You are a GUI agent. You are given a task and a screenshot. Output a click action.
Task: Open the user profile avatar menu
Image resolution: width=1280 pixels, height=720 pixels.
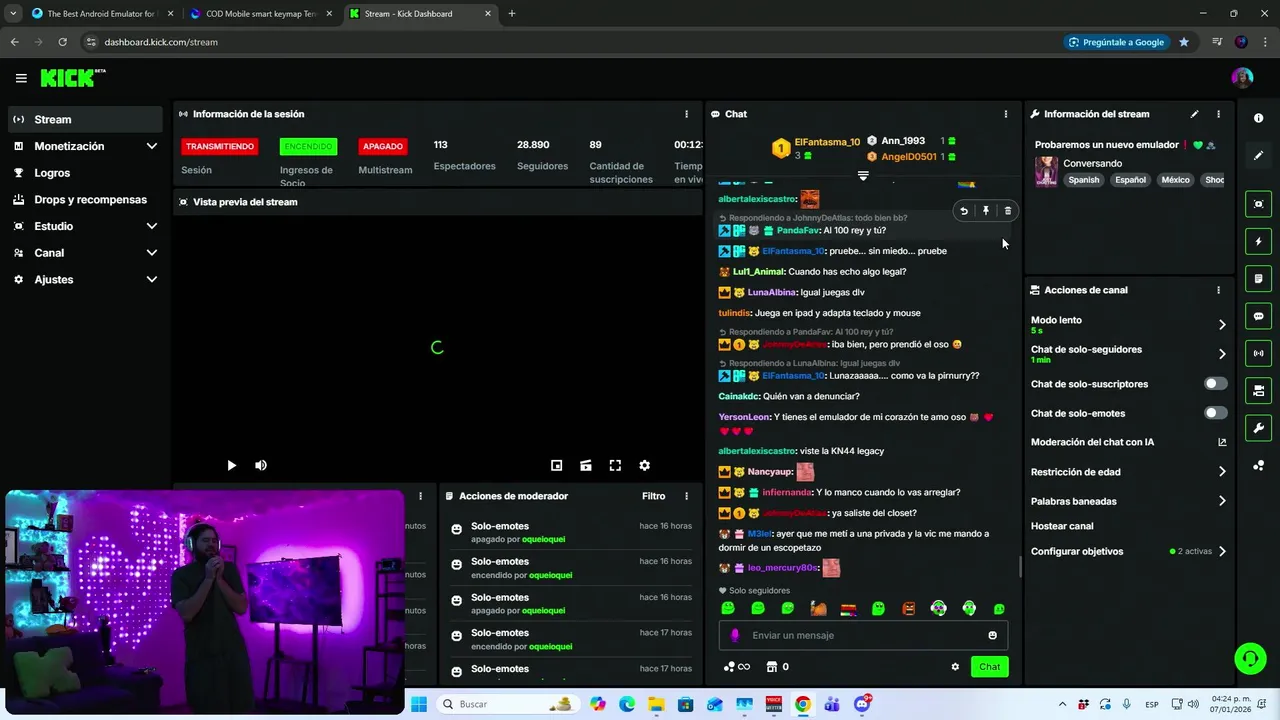click(x=1242, y=78)
